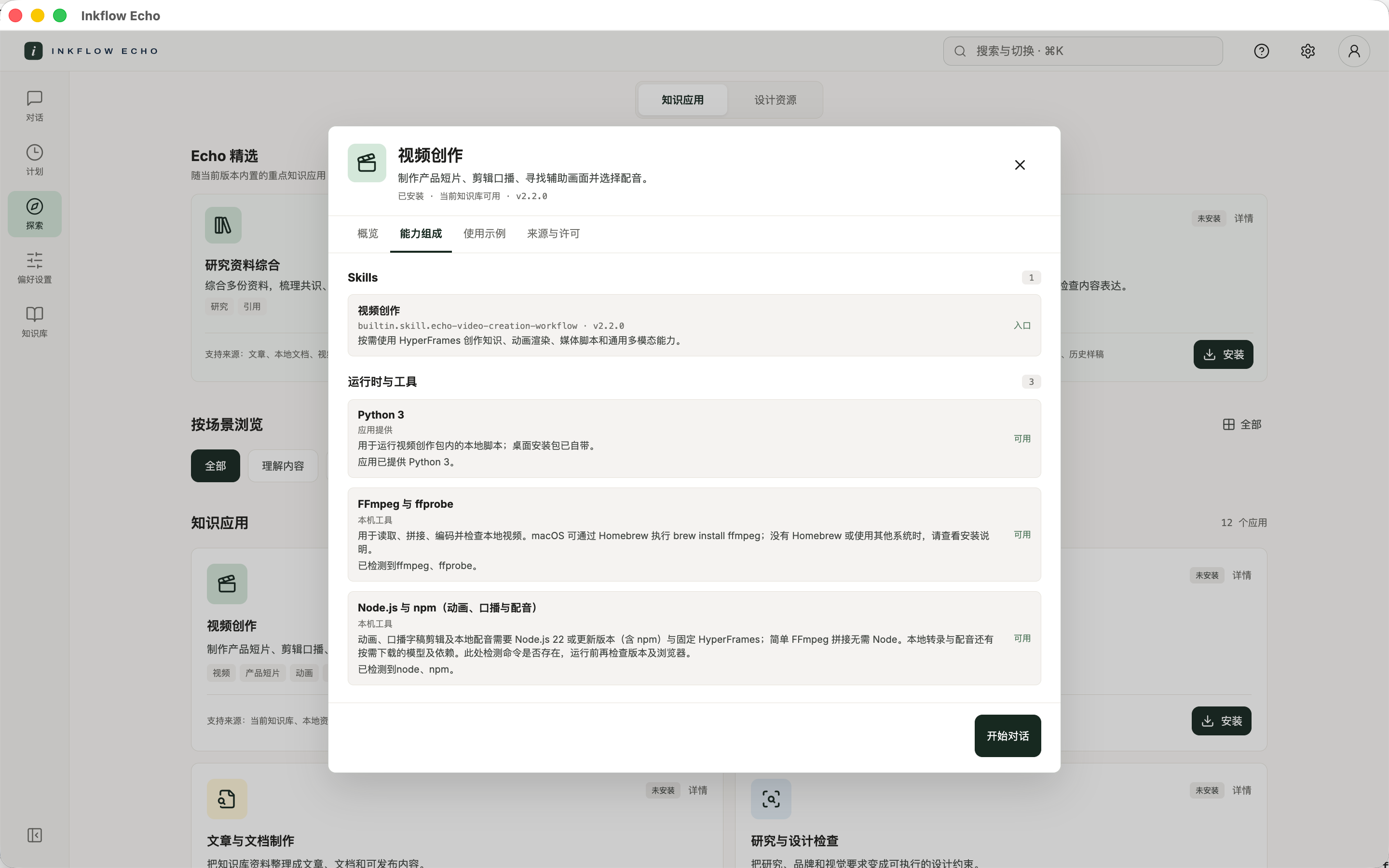The width and height of the screenshot is (1389, 868).
Task: Click the 视频创作 skill entry card
Action: (x=694, y=325)
